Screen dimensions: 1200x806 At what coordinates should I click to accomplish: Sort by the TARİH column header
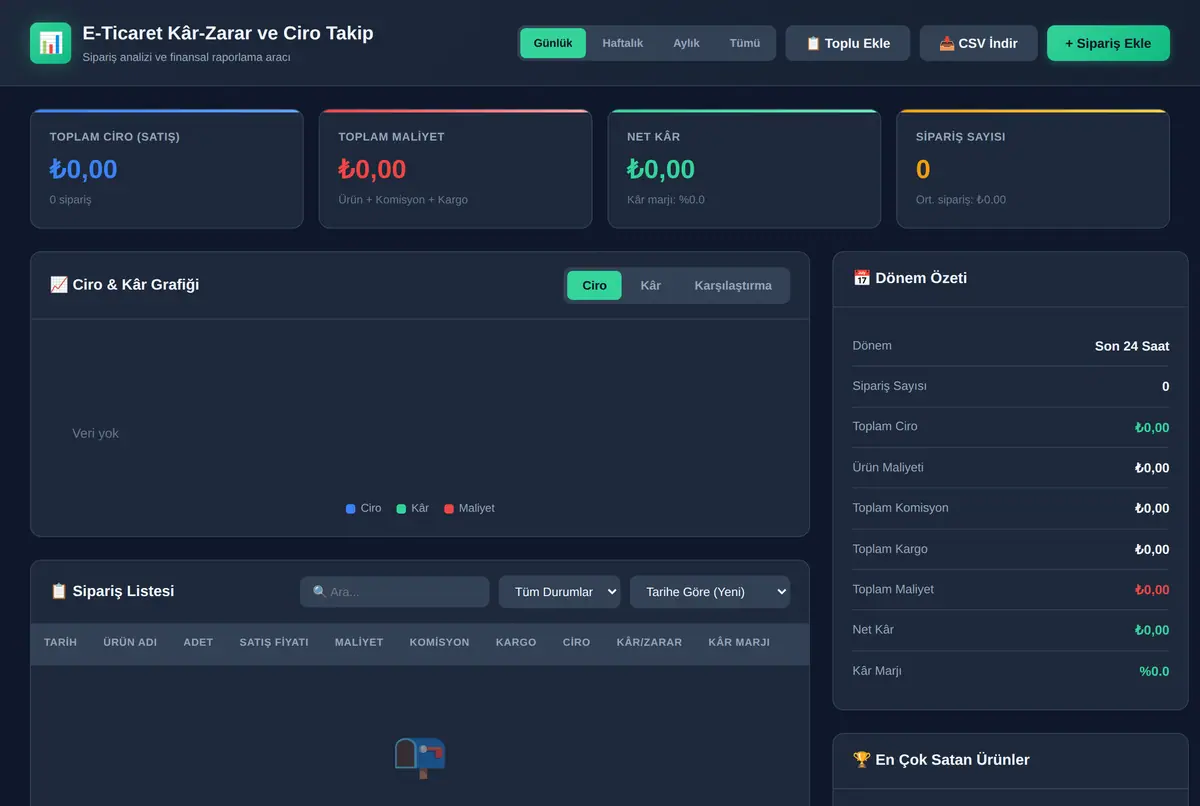pyautogui.click(x=60, y=642)
